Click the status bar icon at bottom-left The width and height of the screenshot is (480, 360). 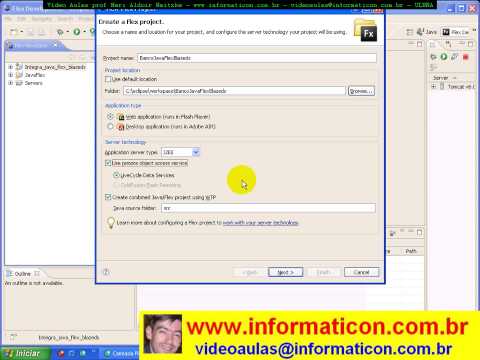(x=13, y=337)
